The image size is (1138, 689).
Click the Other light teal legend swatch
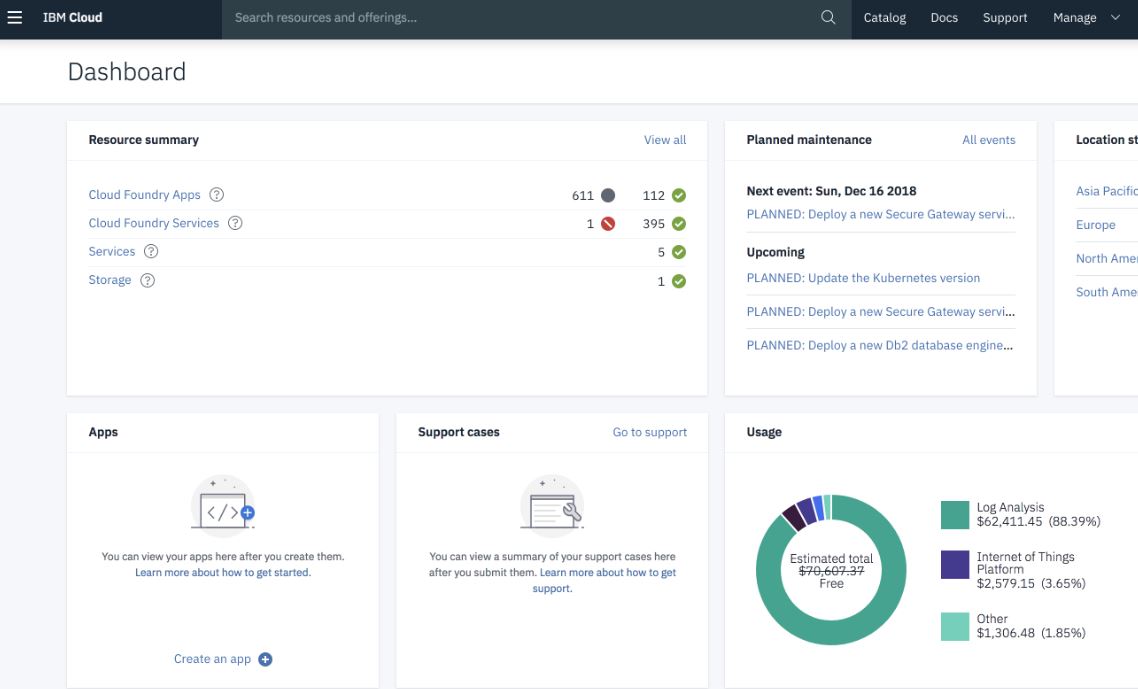coord(955,627)
